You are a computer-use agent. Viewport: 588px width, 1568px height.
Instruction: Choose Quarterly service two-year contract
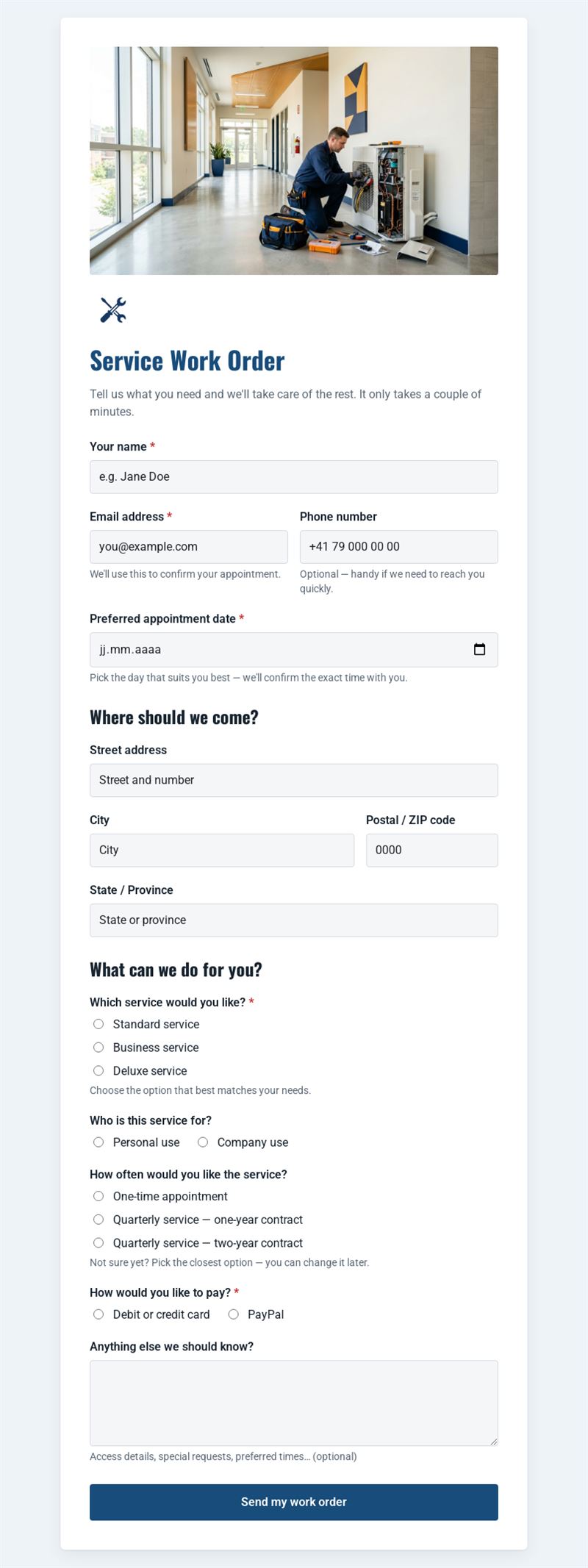pyautogui.click(x=98, y=1243)
